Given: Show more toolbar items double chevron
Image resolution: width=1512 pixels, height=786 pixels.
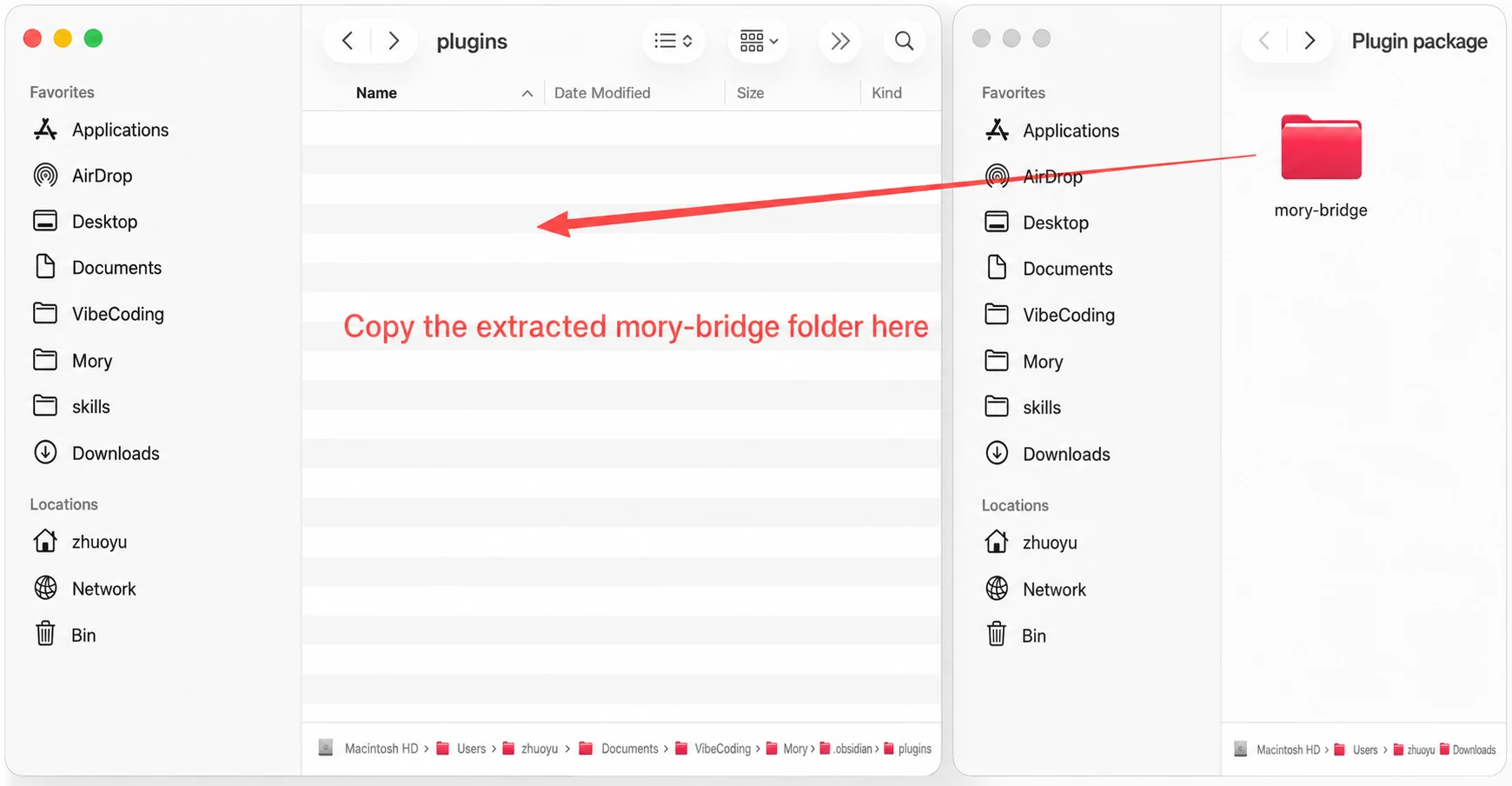Looking at the screenshot, I should (x=839, y=41).
